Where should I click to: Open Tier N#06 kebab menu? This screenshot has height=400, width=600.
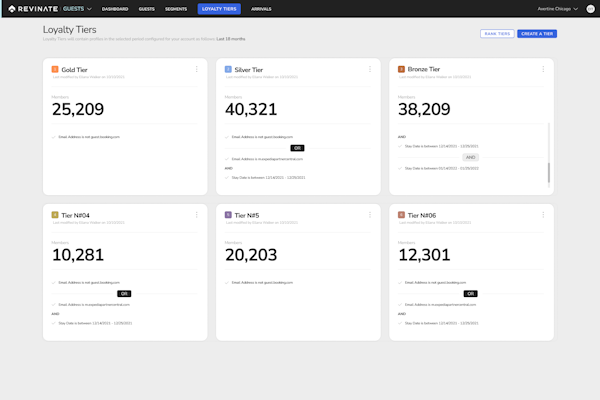pyautogui.click(x=543, y=215)
